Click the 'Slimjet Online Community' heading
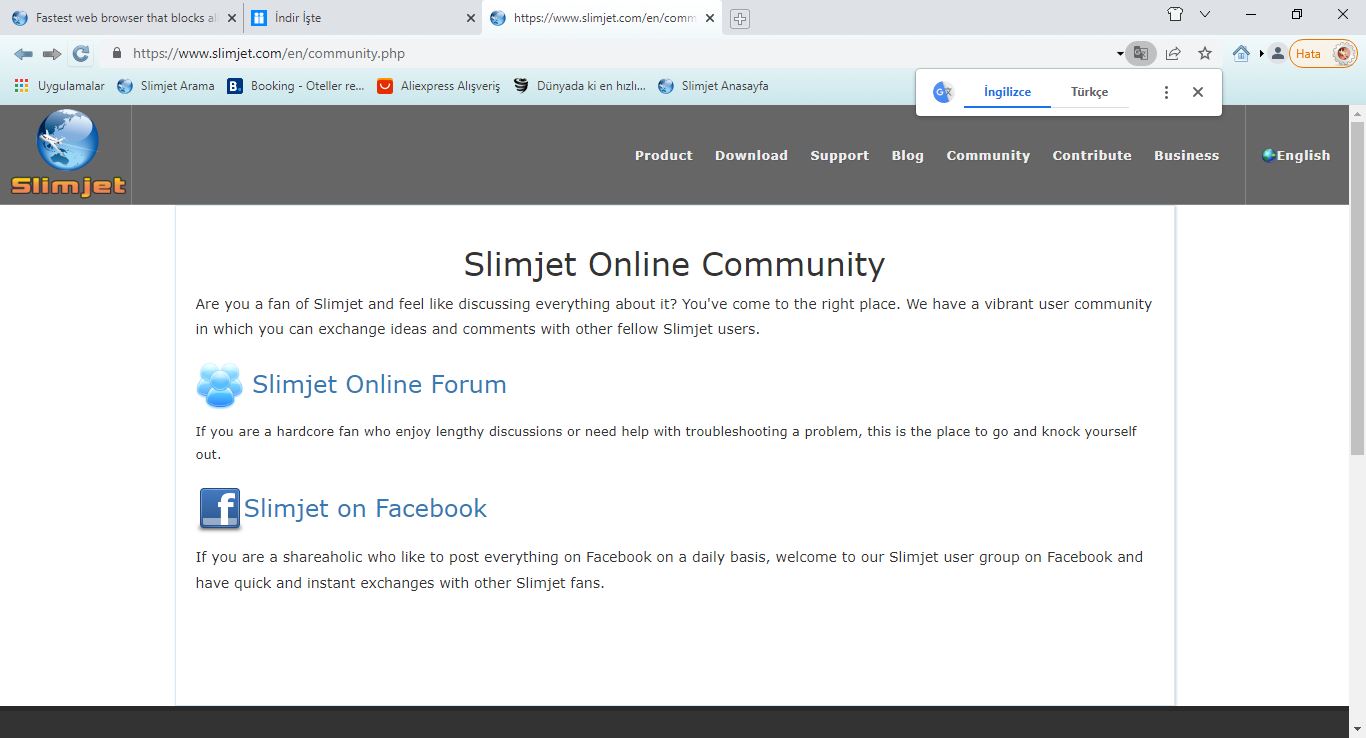 pyautogui.click(x=674, y=265)
